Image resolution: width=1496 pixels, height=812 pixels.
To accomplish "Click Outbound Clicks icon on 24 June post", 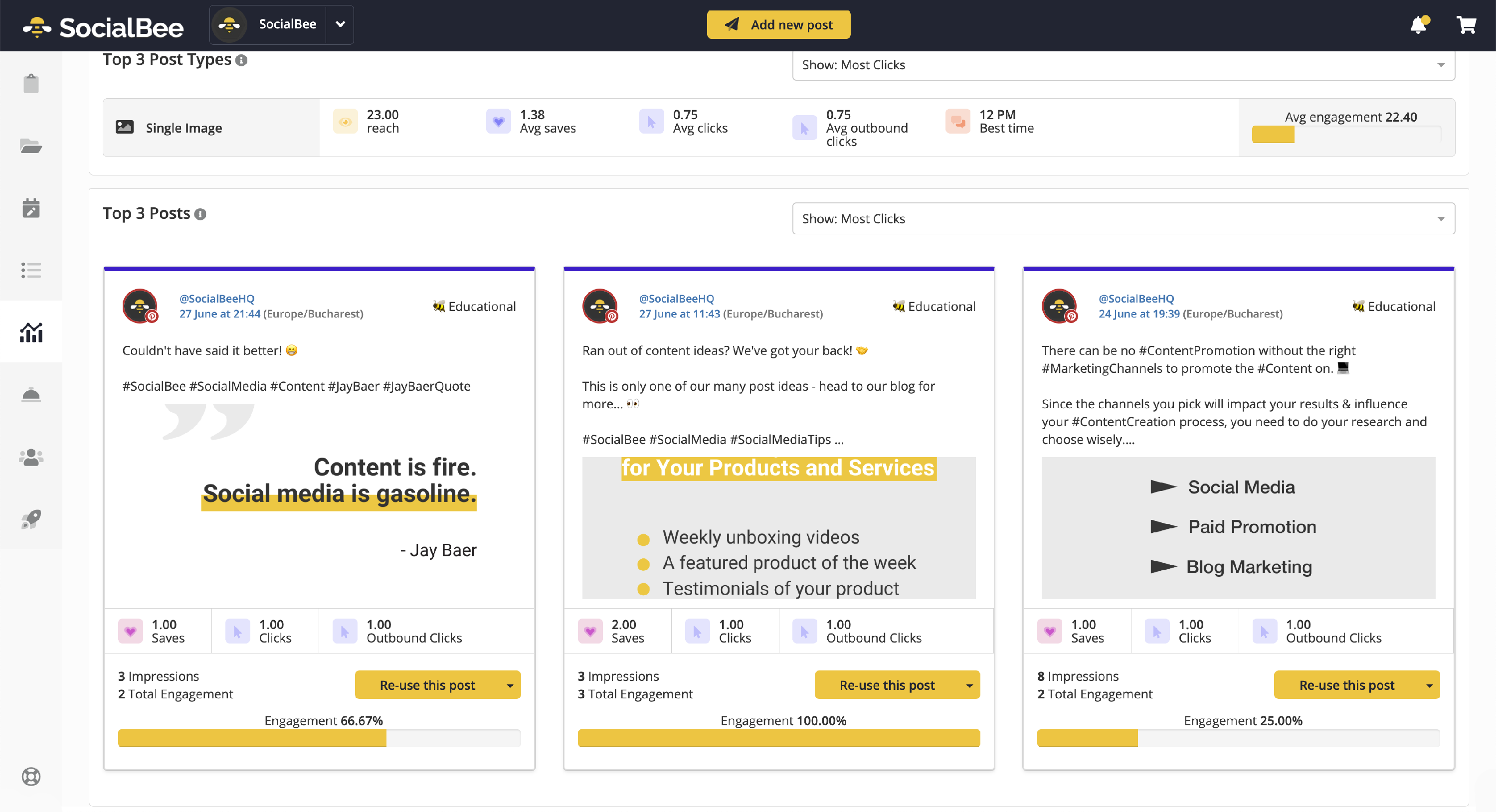I will 1264,631.
